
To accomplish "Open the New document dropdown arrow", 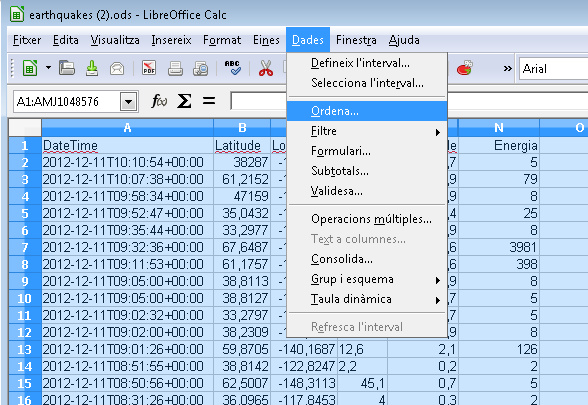I will pyautogui.click(x=48, y=68).
